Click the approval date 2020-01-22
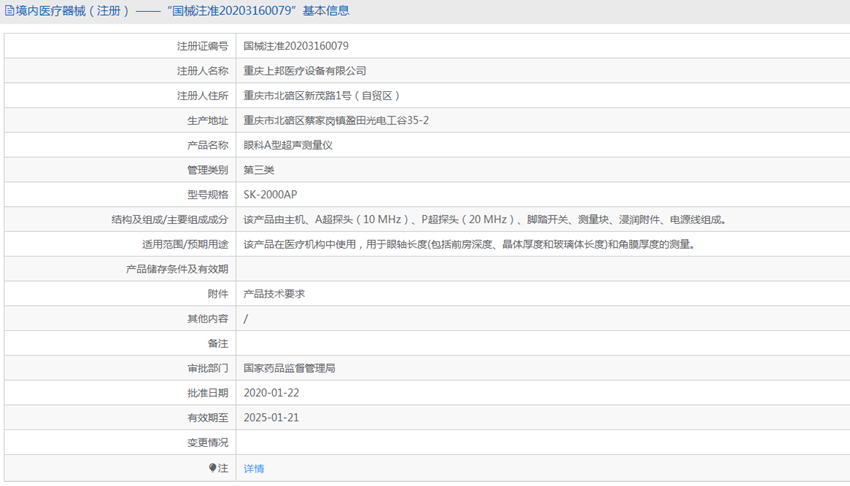850x486 pixels. (x=271, y=393)
